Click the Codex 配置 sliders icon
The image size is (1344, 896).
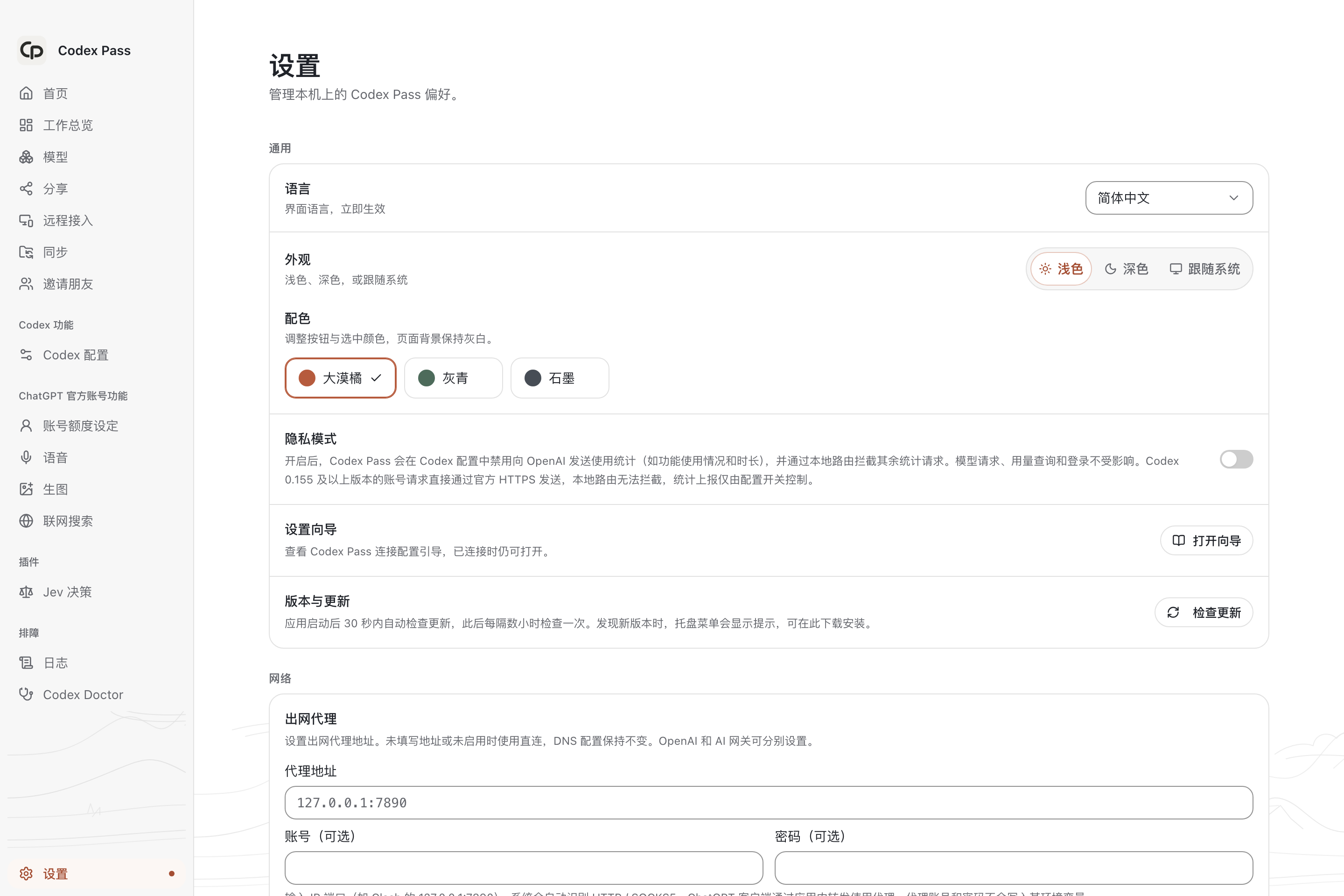pos(26,355)
